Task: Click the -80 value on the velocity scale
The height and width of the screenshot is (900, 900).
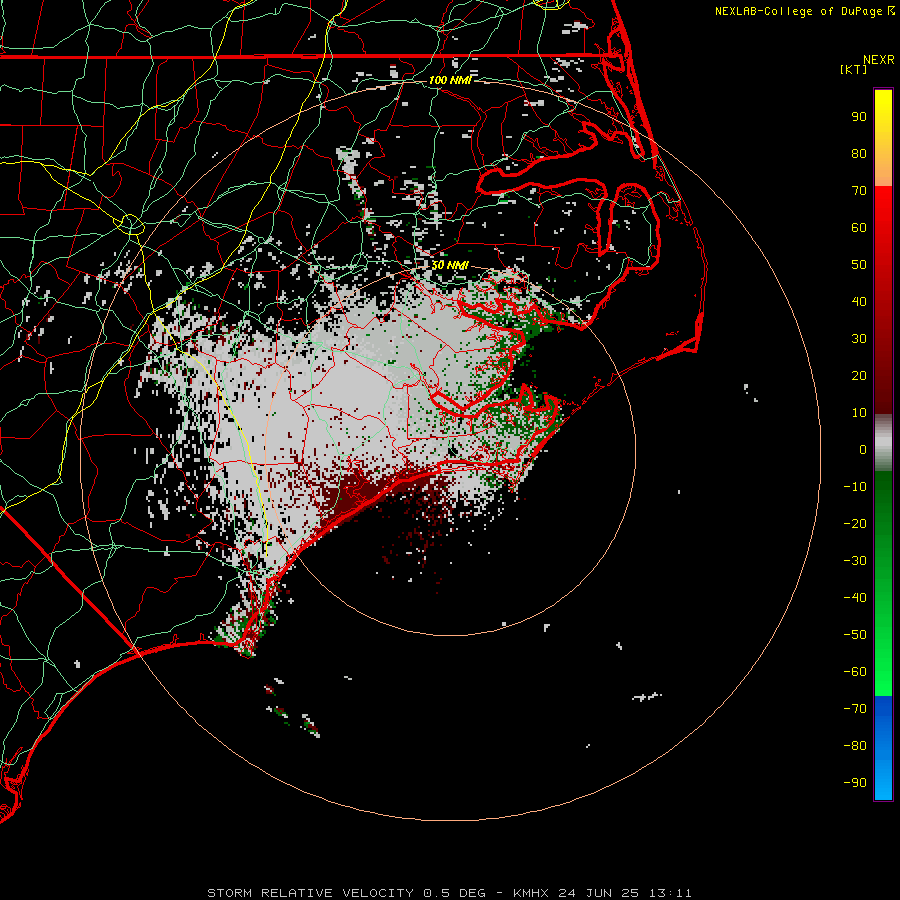Action: pyautogui.click(x=855, y=746)
